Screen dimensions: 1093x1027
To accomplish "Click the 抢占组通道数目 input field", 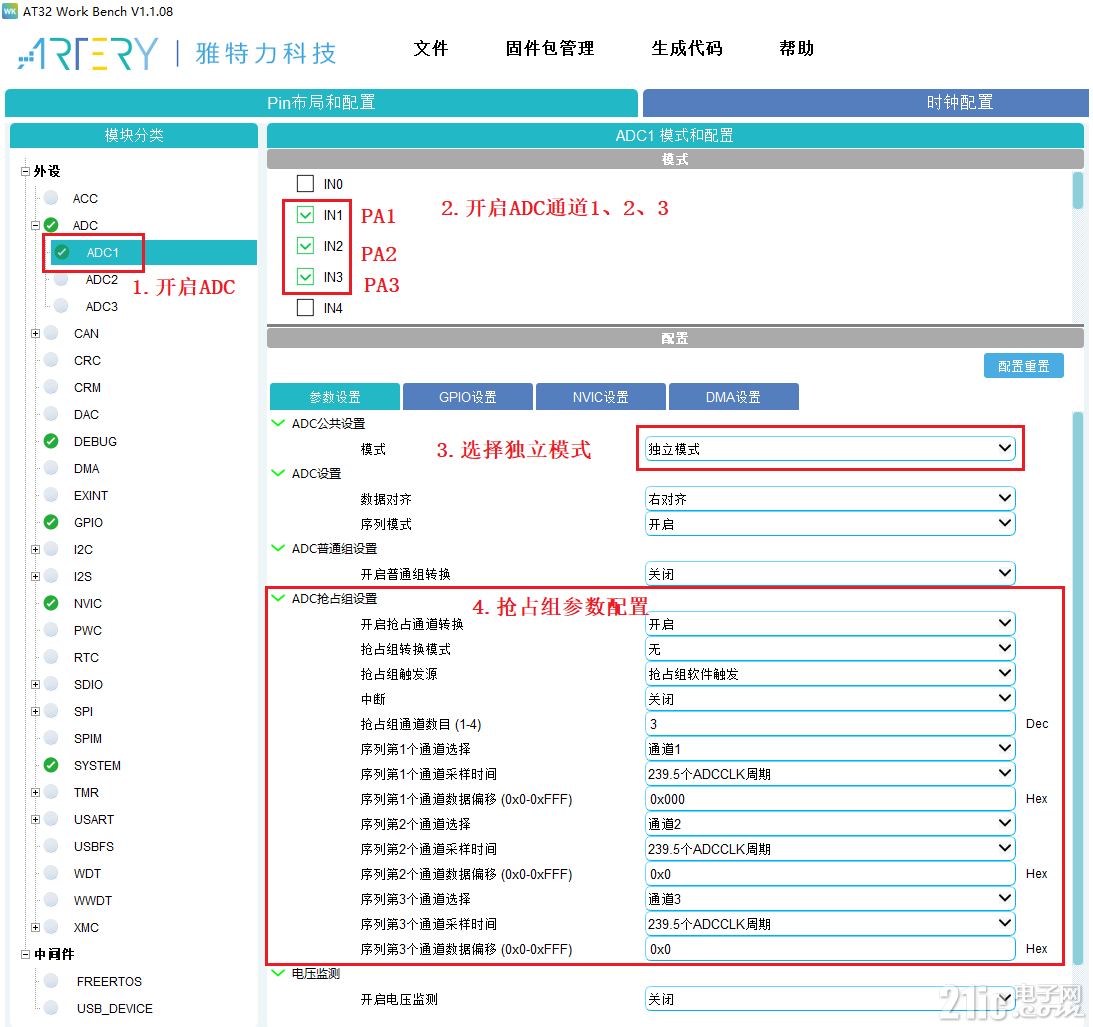I will tap(830, 724).
